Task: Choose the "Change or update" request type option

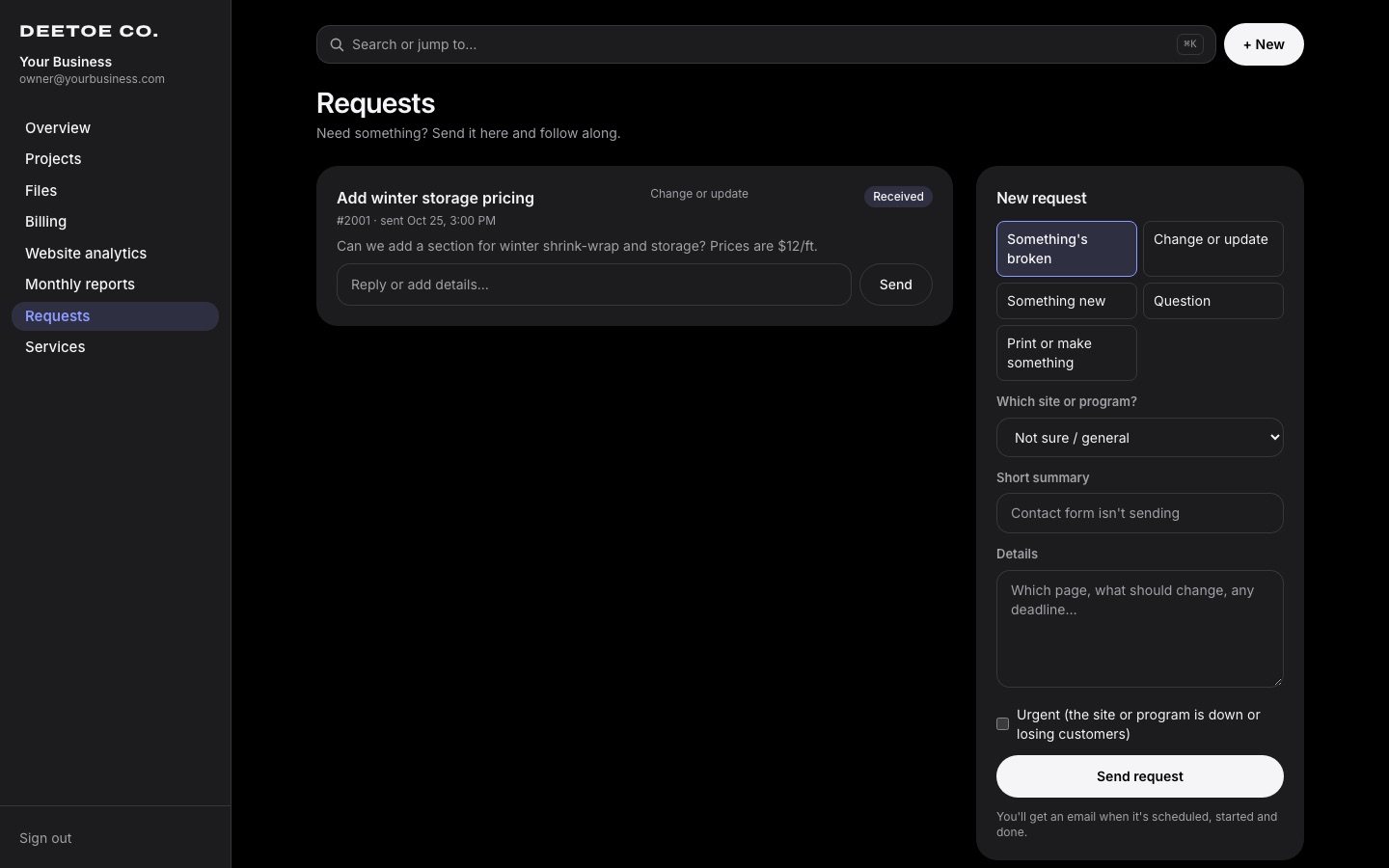Action: (1212, 249)
